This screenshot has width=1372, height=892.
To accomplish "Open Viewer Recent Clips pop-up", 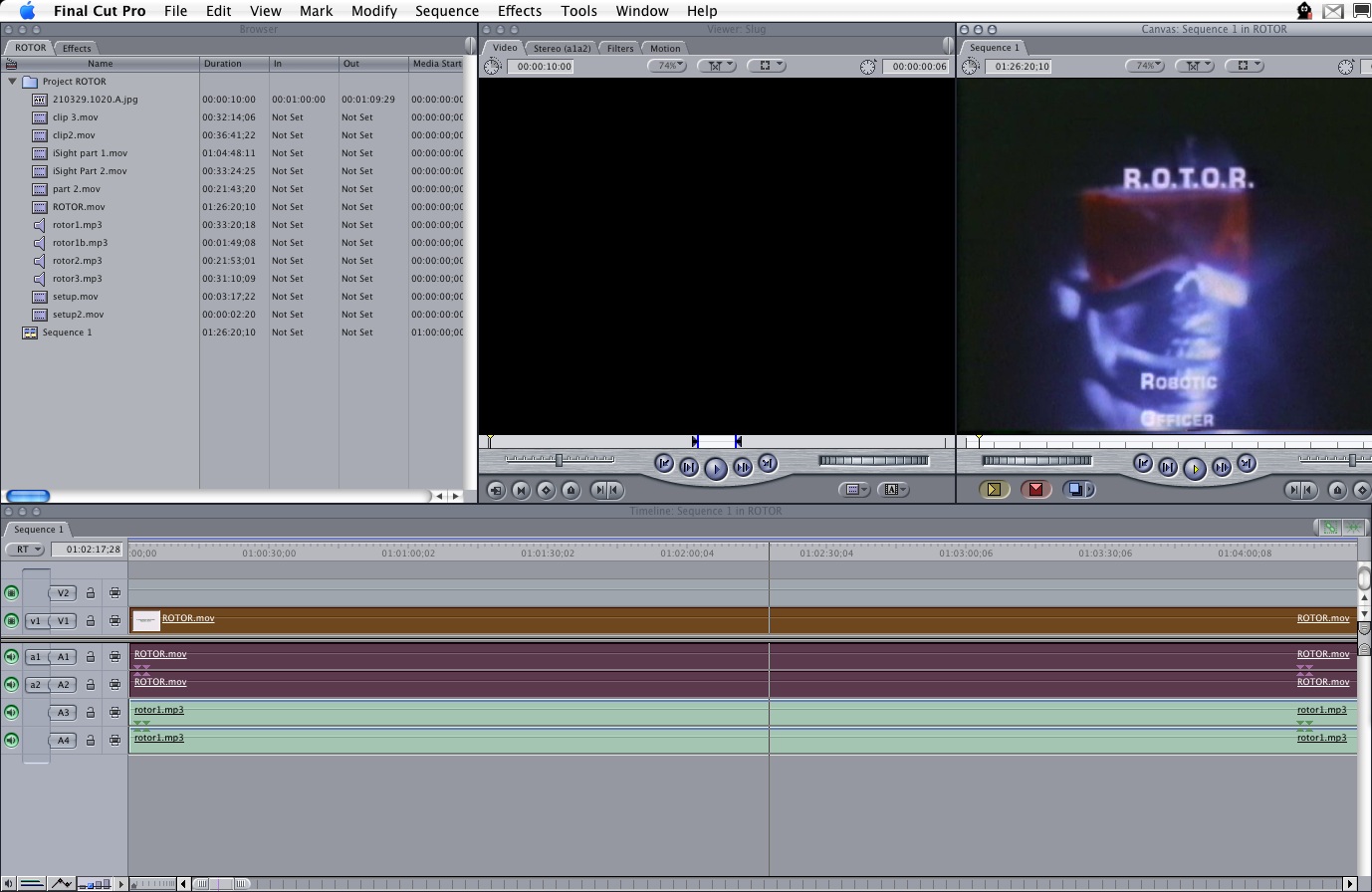I will pos(854,490).
